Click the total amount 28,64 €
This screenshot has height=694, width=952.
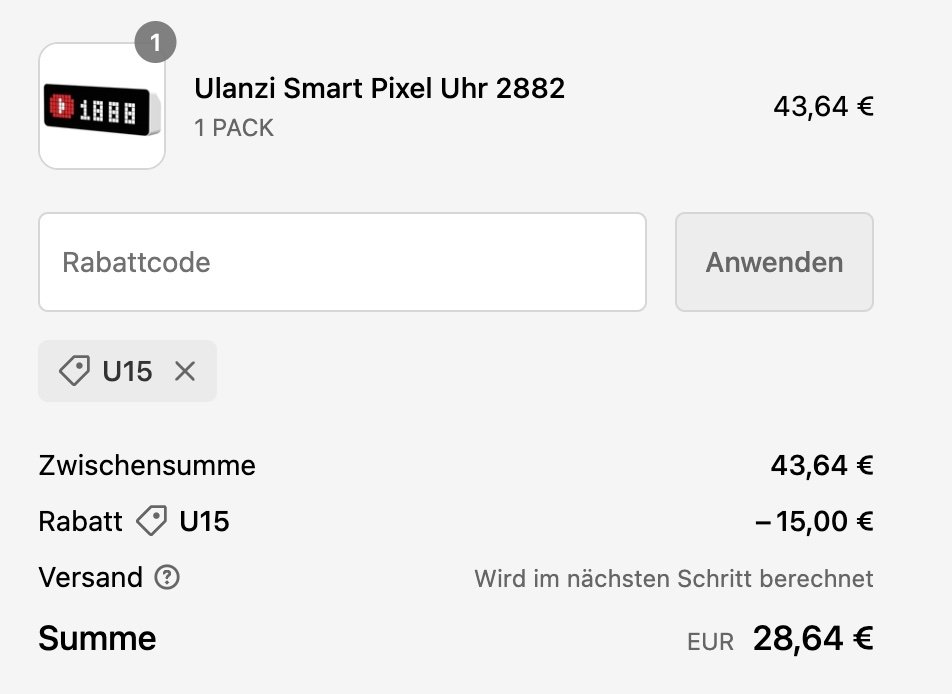[813, 638]
